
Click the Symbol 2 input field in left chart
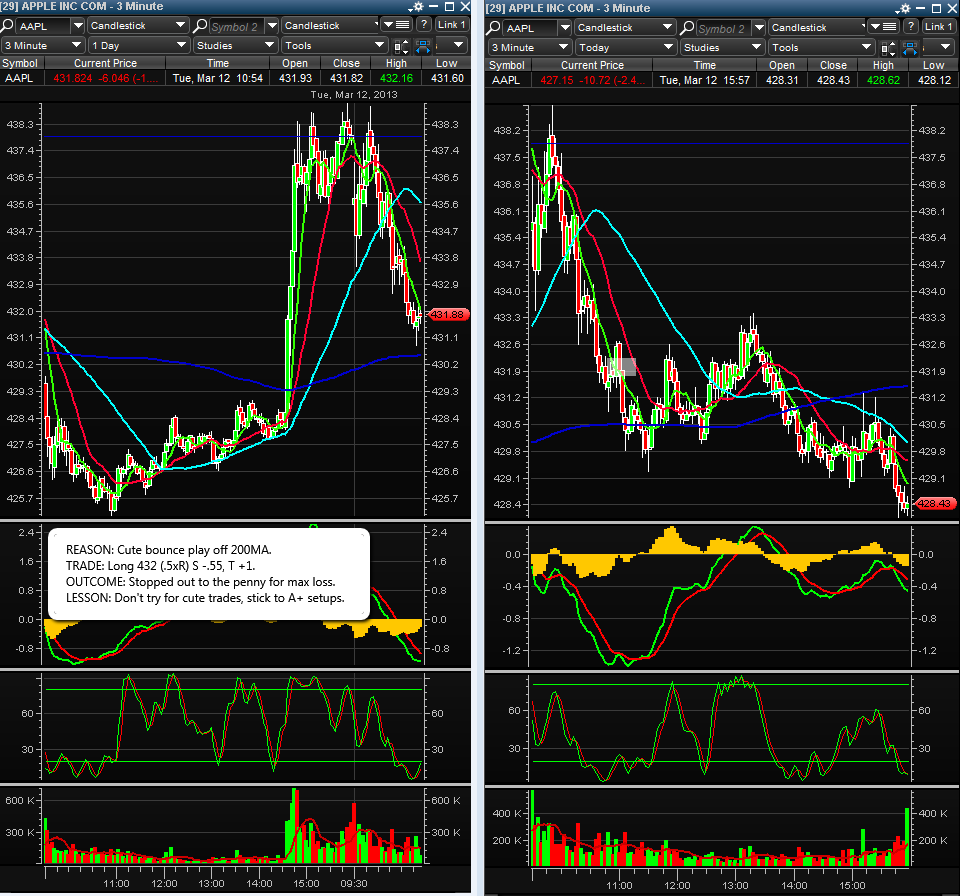coord(237,26)
